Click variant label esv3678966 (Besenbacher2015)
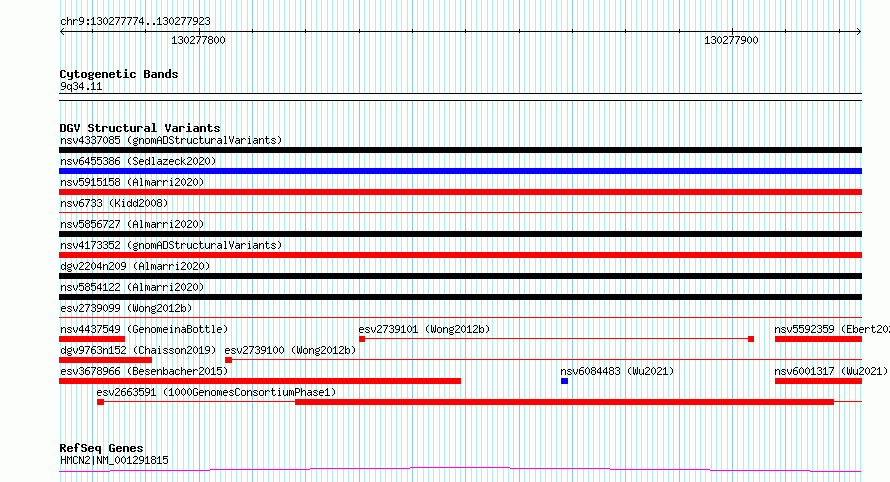This screenshot has height=482, width=890. point(144,371)
